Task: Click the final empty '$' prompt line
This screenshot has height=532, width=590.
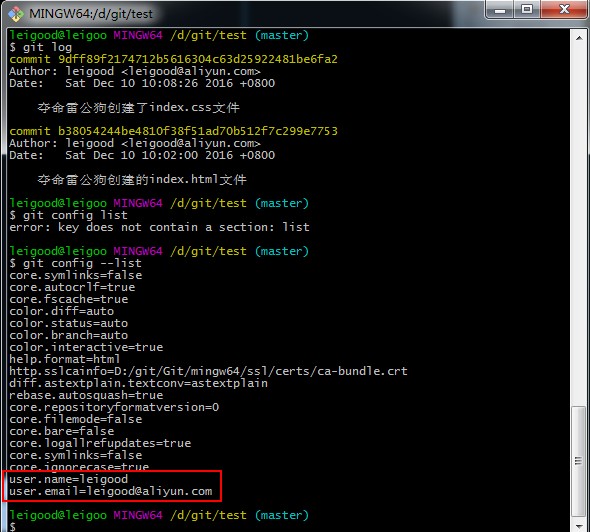Action: click(13, 526)
